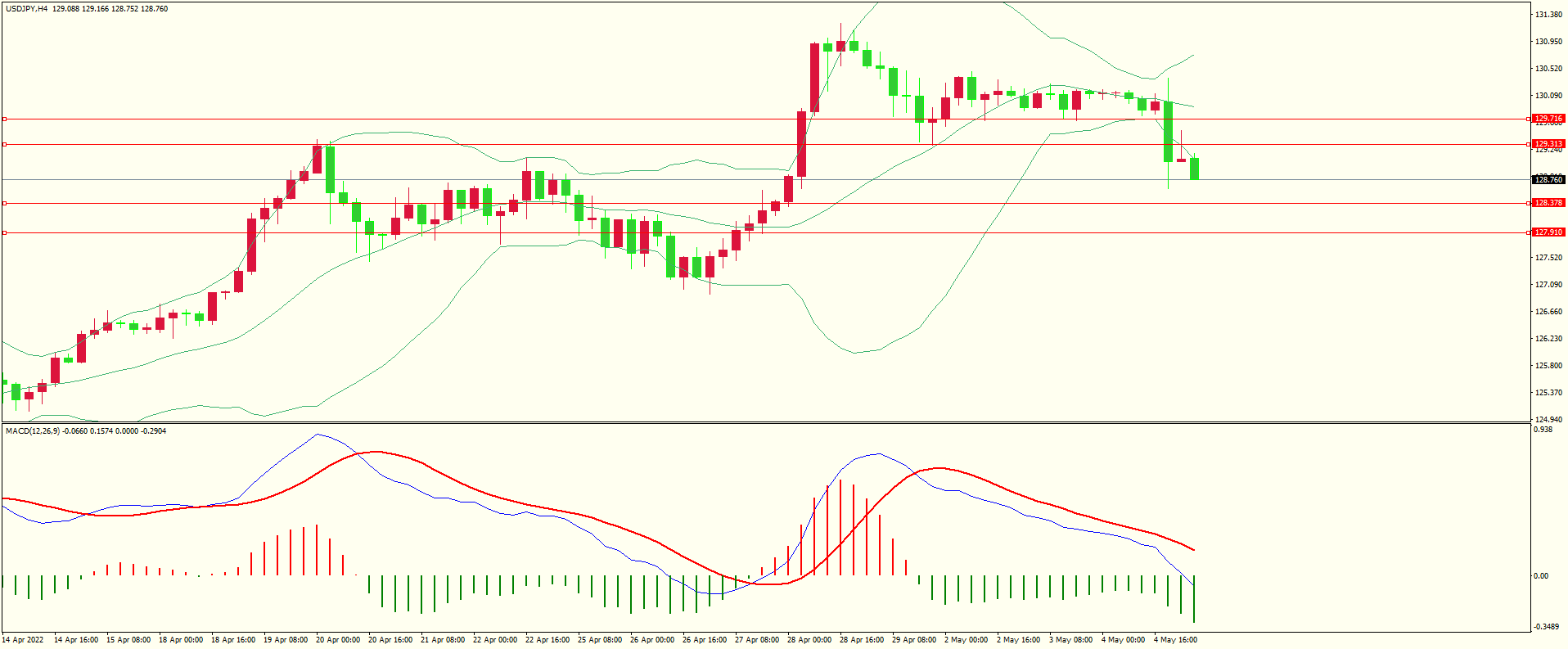Click the 3 May 08:00 time label

(x=1070, y=640)
